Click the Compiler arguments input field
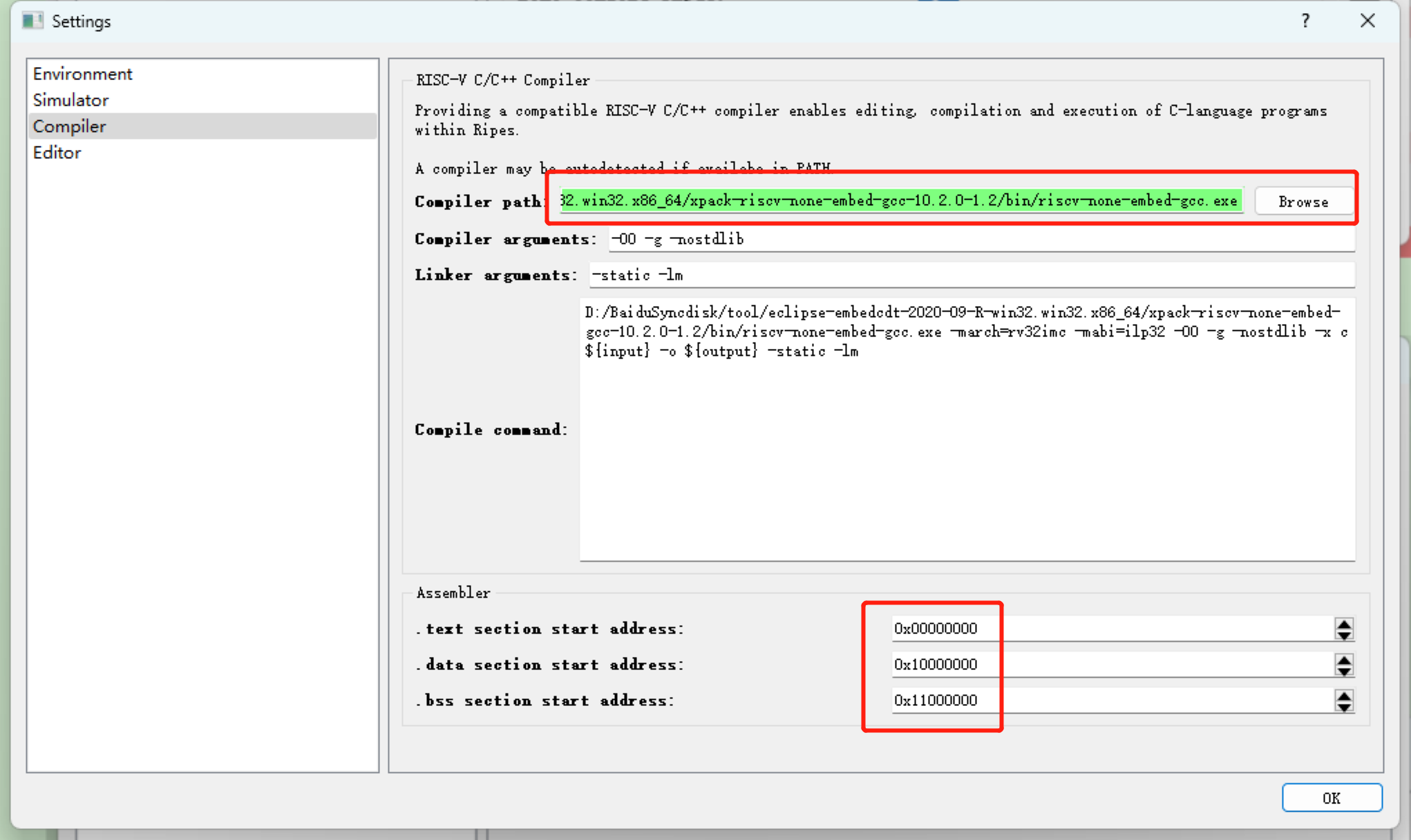Viewport: 1411px width, 840px height. tap(981, 239)
